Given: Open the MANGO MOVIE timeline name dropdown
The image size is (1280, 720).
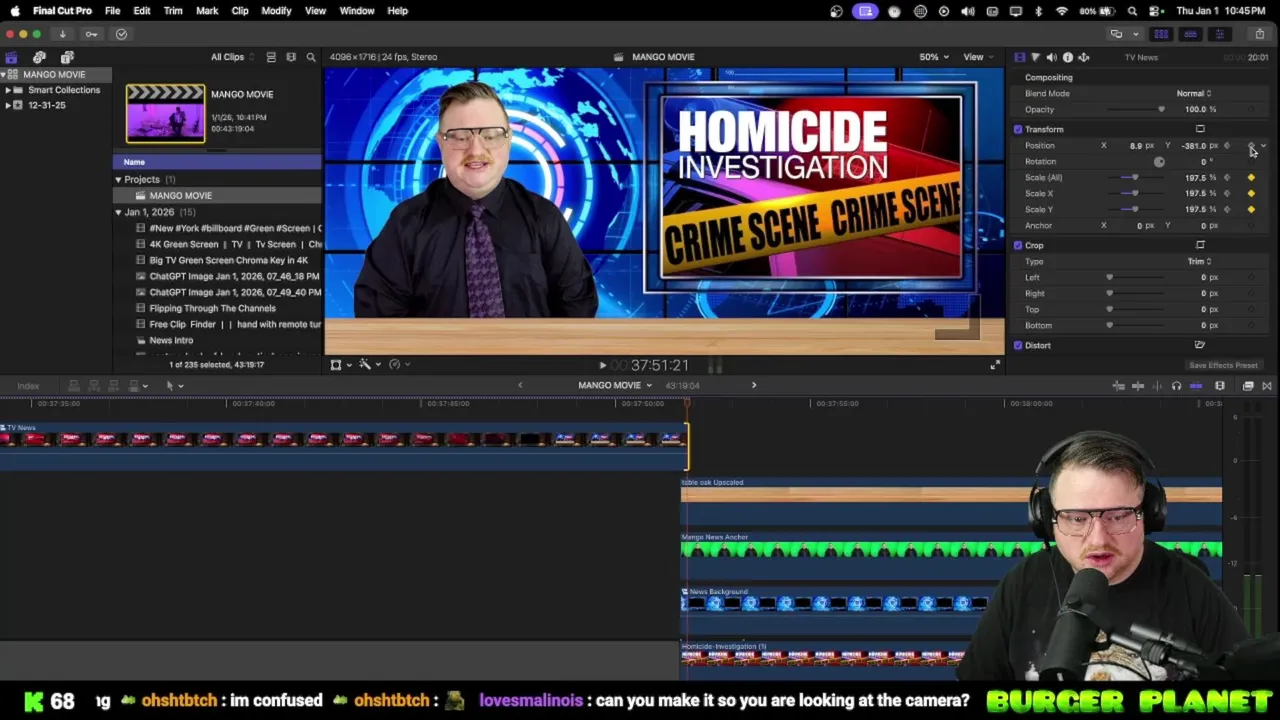Looking at the screenshot, I should (x=615, y=386).
